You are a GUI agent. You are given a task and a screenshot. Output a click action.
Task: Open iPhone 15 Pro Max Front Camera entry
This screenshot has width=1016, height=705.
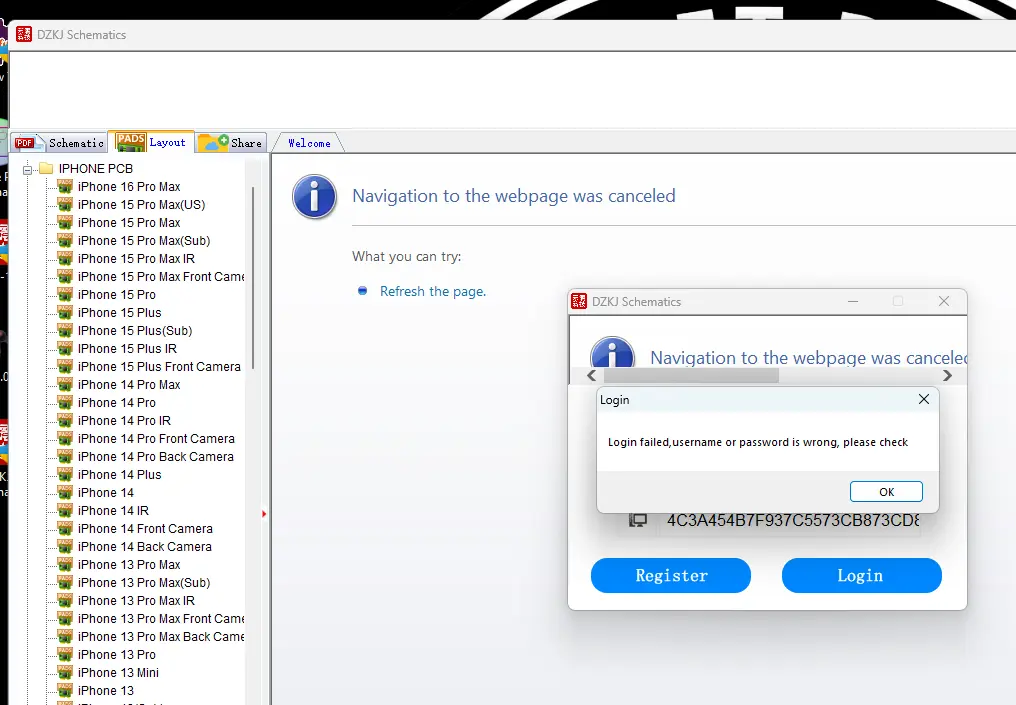tap(161, 277)
